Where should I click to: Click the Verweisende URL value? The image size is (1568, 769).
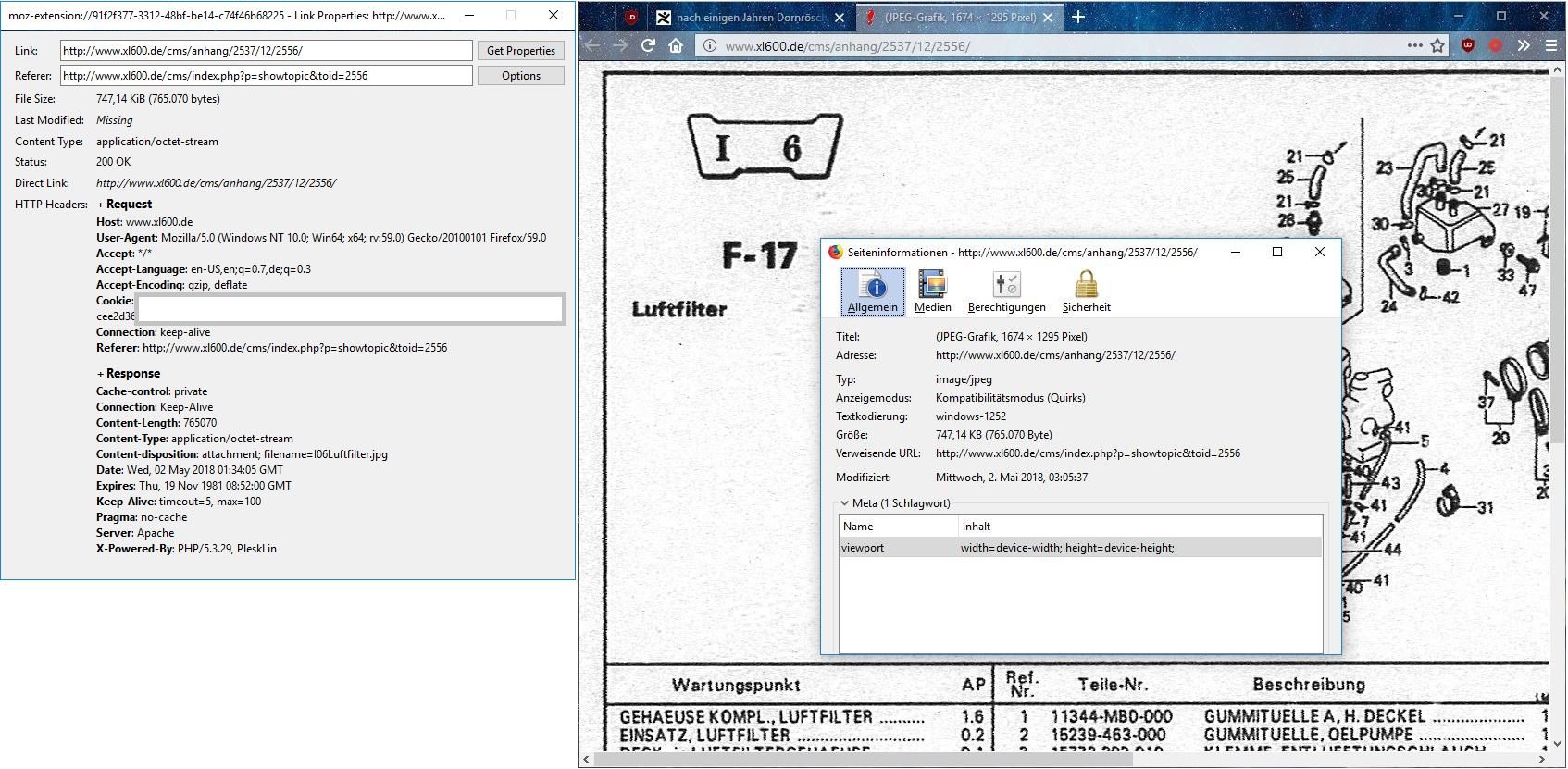[x=1088, y=453]
